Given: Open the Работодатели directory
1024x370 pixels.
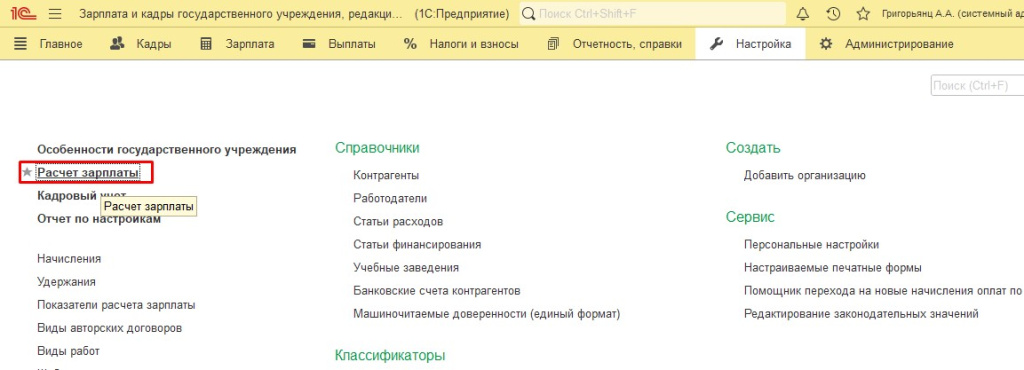Looking at the screenshot, I should tap(390, 198).
